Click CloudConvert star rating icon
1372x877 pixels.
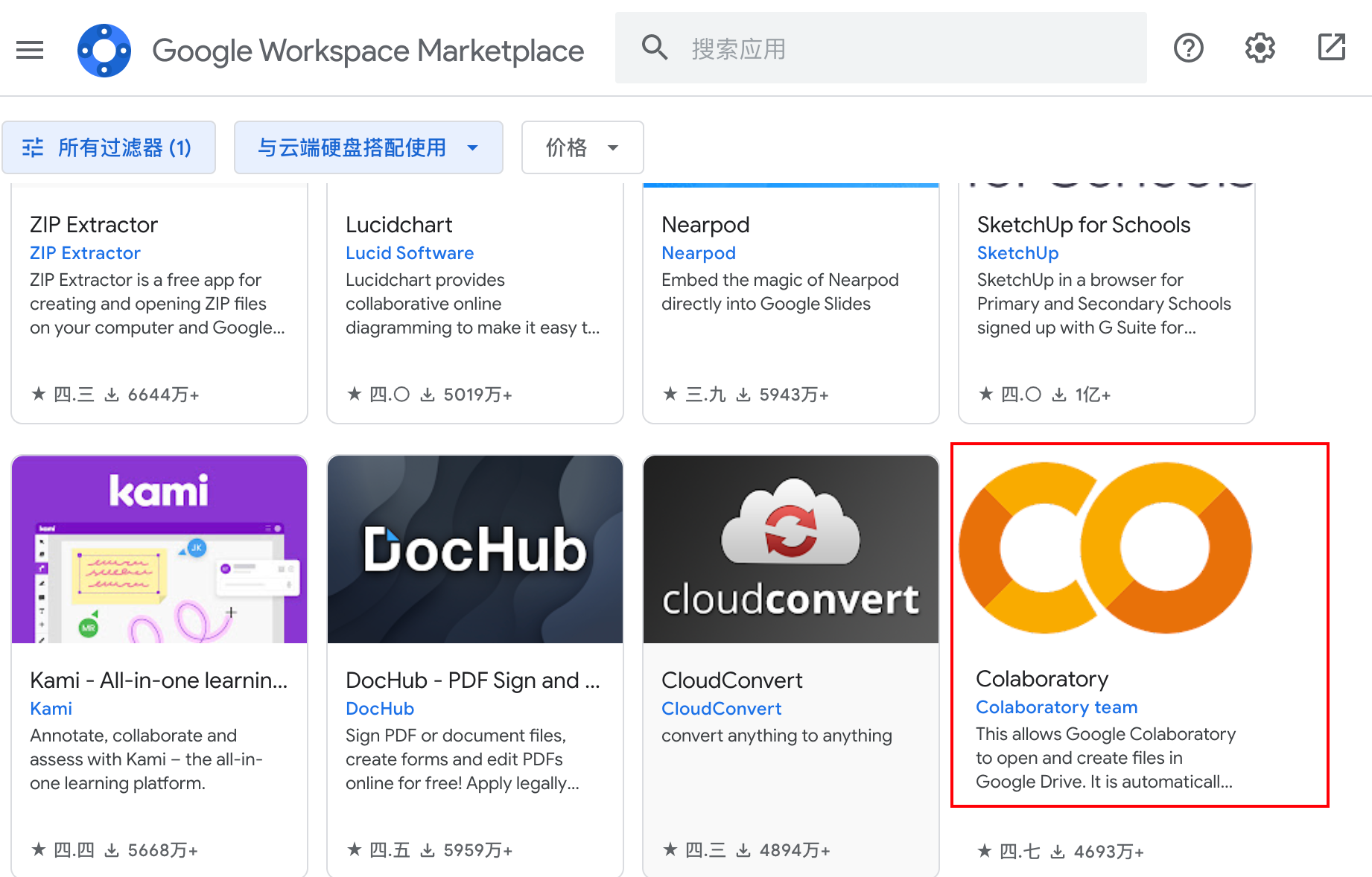point(670,849)
